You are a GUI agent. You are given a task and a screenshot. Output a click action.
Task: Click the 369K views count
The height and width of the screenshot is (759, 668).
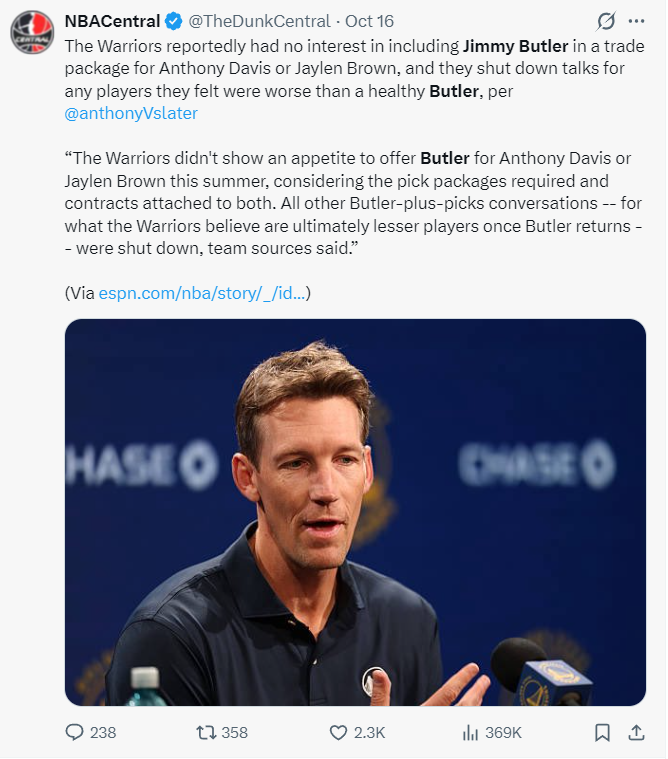tap(503, 733)
